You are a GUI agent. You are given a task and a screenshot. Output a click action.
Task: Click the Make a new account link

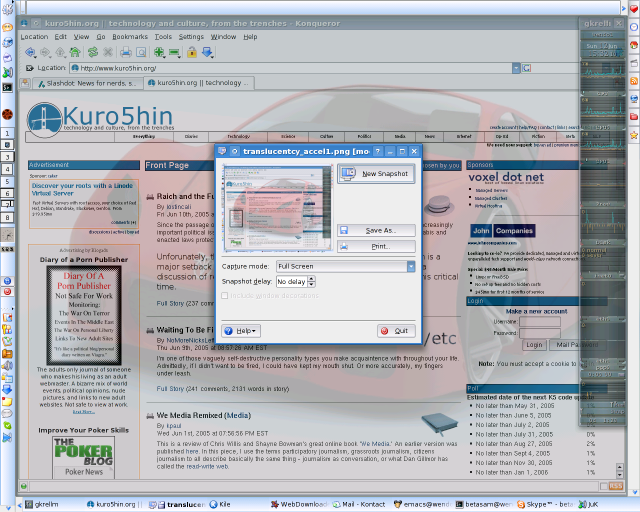(x=536, y=311)
